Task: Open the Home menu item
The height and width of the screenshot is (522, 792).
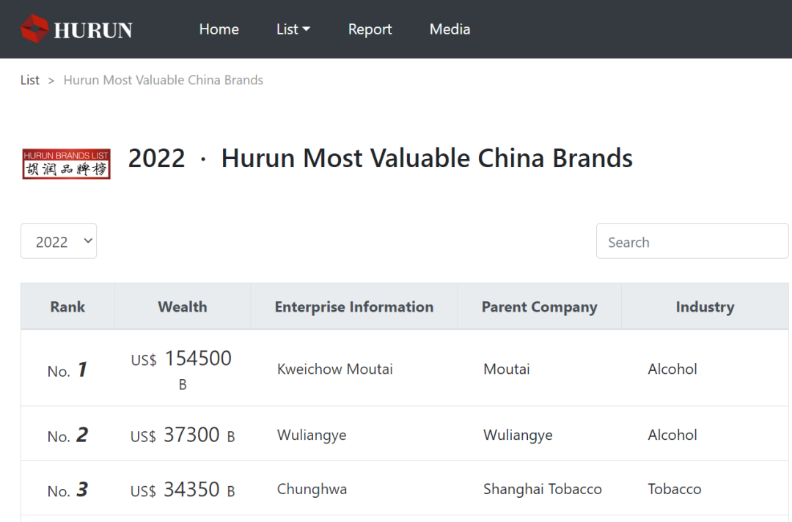Action: click(x=218, y=29)
